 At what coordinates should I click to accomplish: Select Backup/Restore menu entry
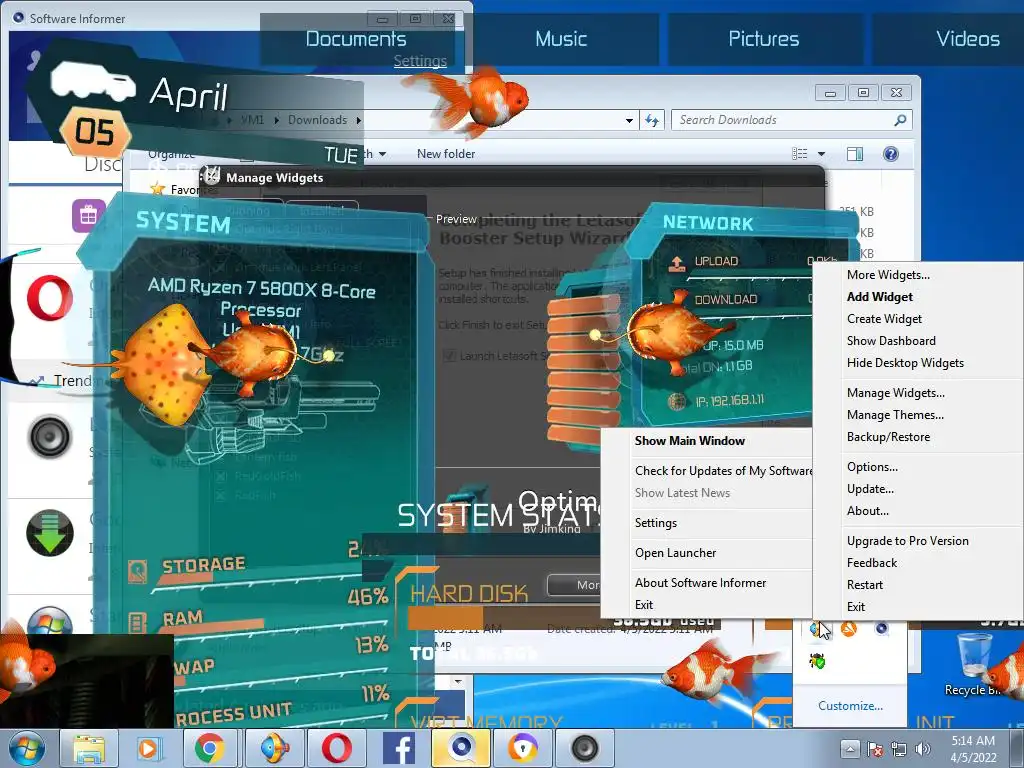pyautogui.click(x=888, y=437)
